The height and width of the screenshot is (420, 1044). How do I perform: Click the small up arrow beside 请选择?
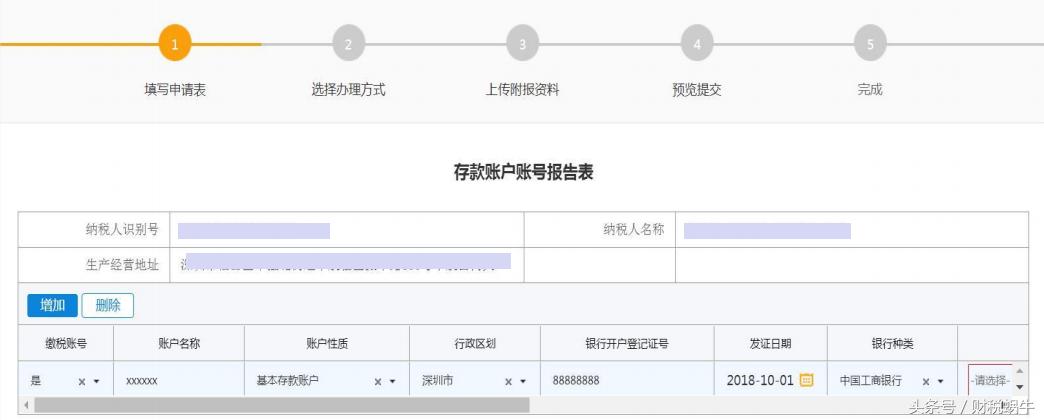pyautogui.click(x=1019, y=371)
